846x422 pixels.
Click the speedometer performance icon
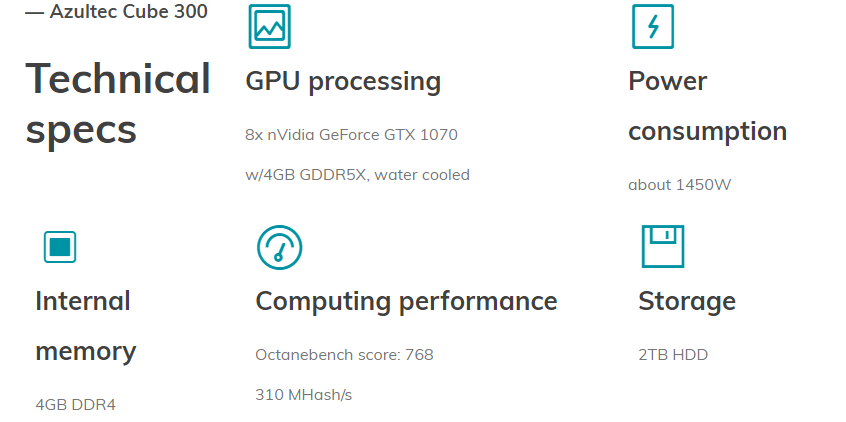[279, 247]
